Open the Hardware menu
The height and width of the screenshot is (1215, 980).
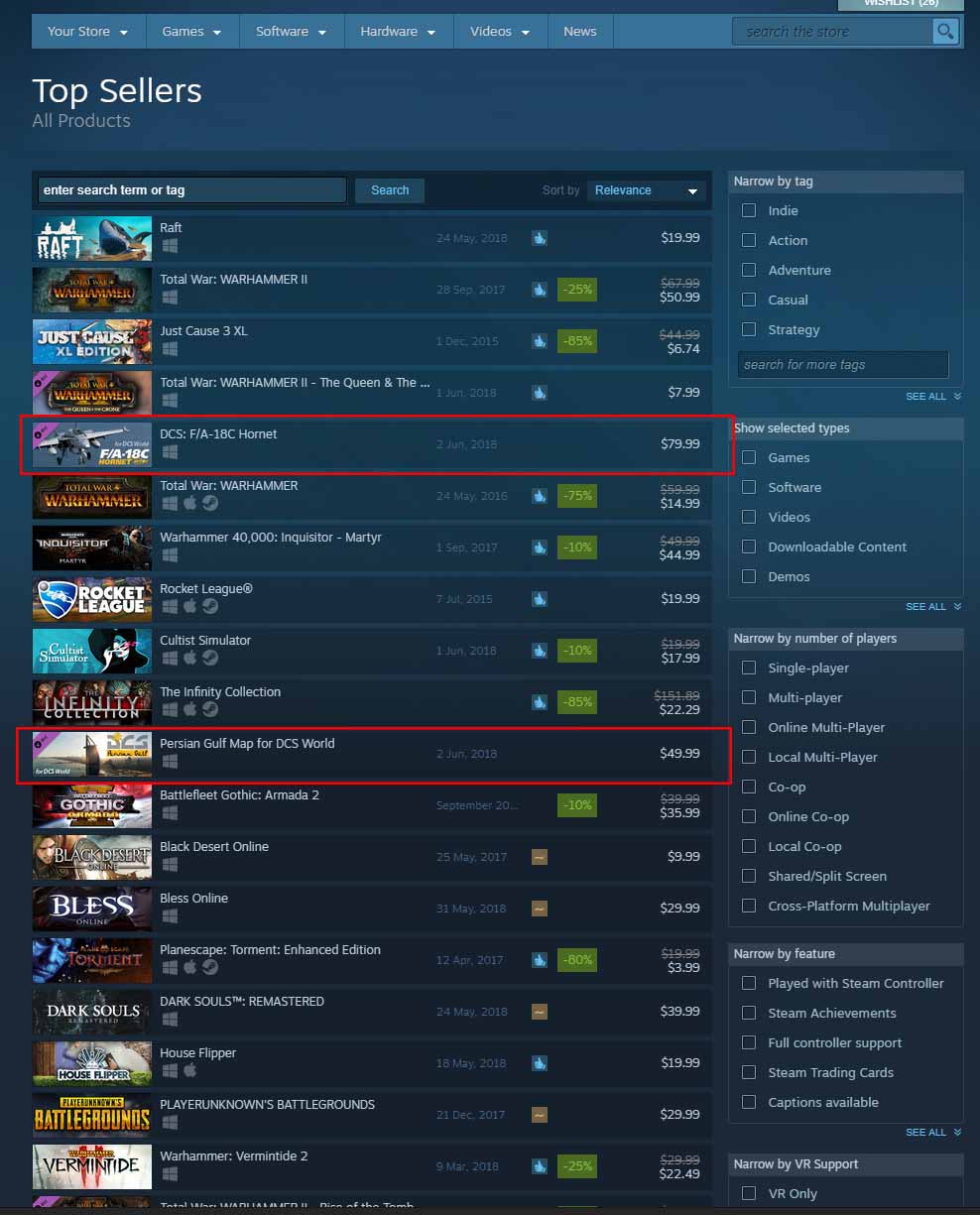(399, 32)
